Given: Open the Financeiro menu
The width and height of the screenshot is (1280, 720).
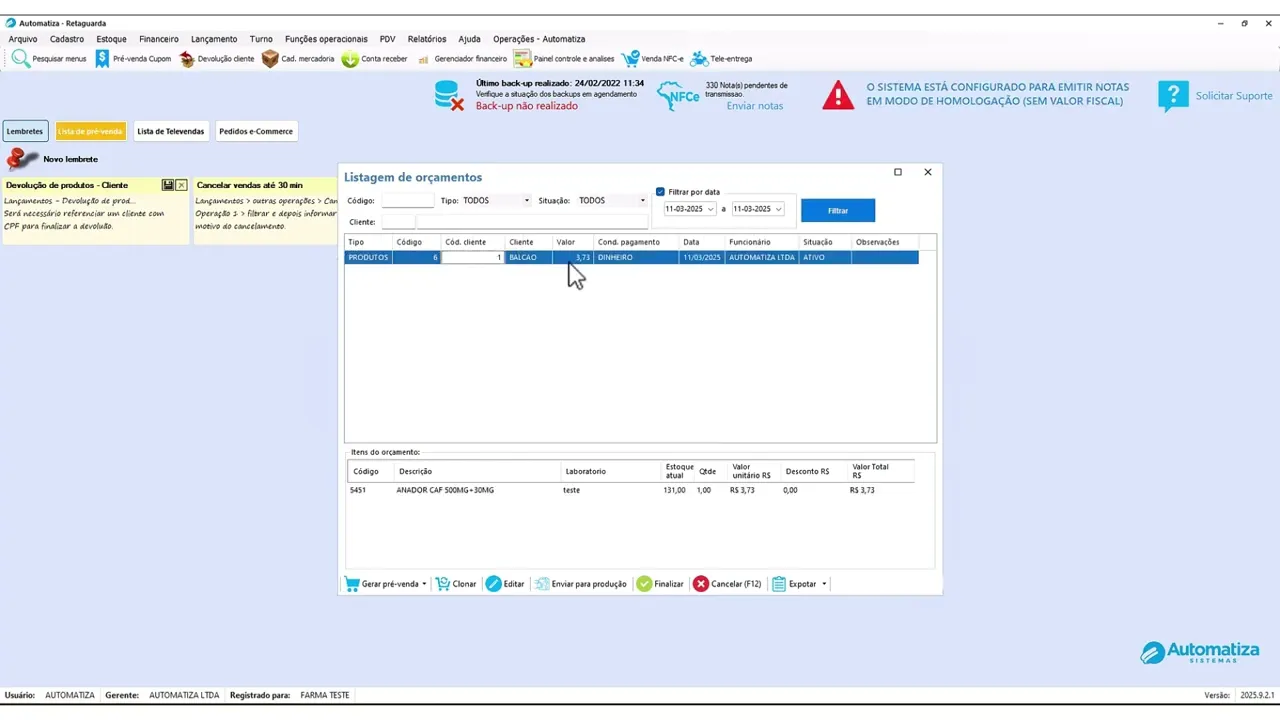Looking at the screenshot, I should (x=159, y=39).
